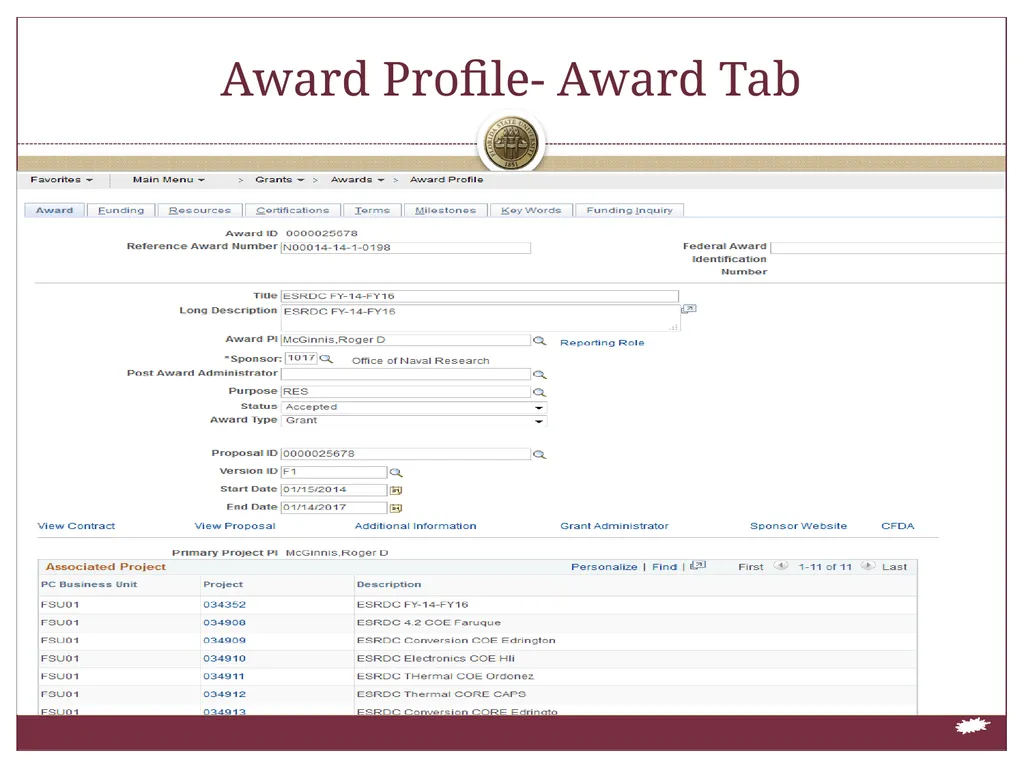Go to previous rows in Associated Project grid
Viewport: 1024px width, 768px height.
780,566
